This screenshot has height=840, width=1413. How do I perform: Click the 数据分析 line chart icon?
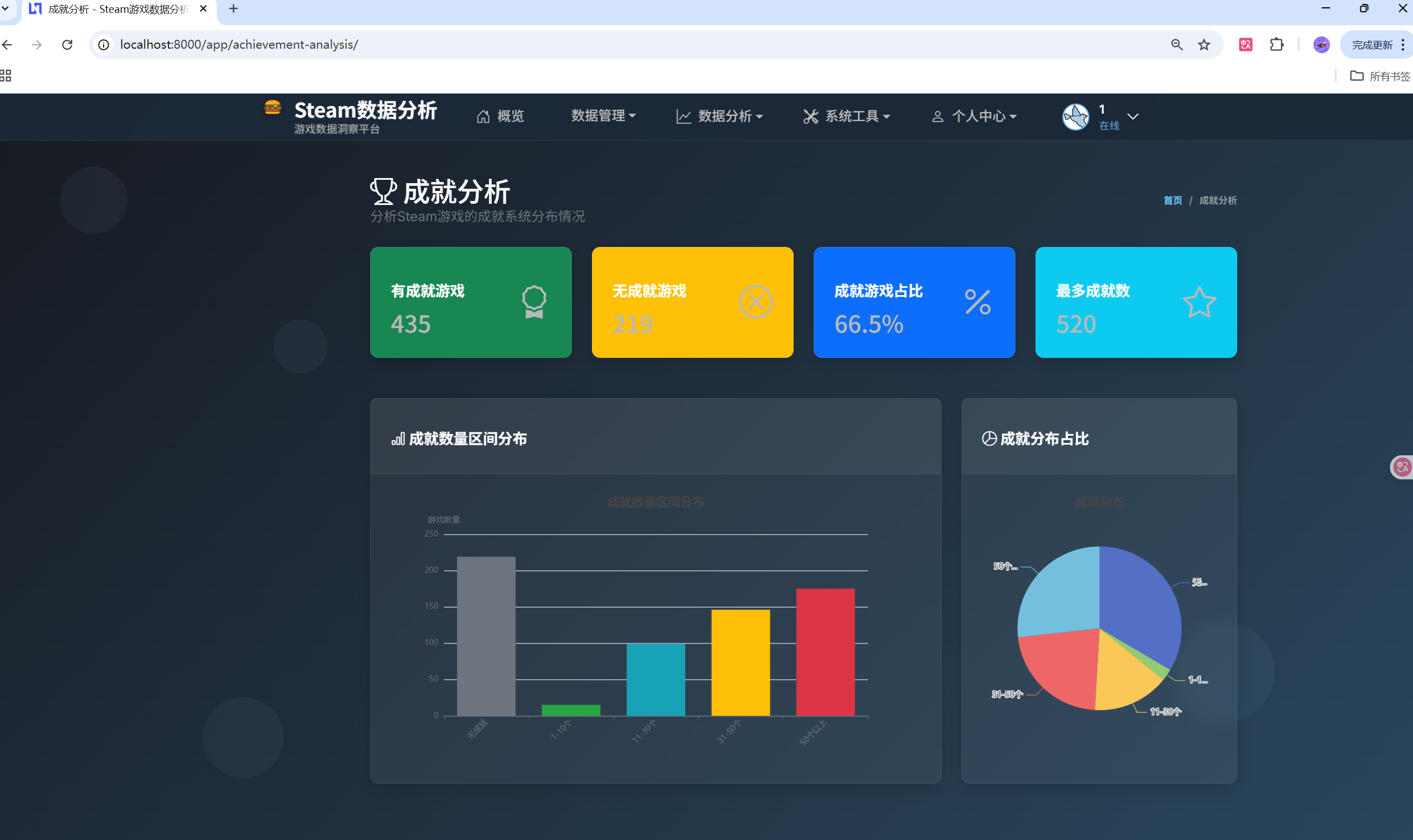click(684, 116)
